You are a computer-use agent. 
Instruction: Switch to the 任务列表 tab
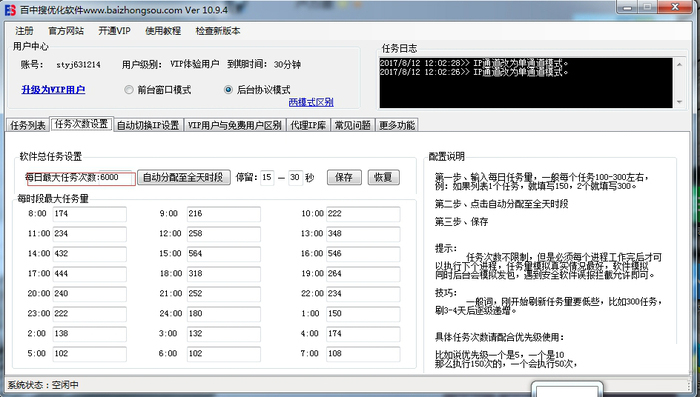coord(28,125)
